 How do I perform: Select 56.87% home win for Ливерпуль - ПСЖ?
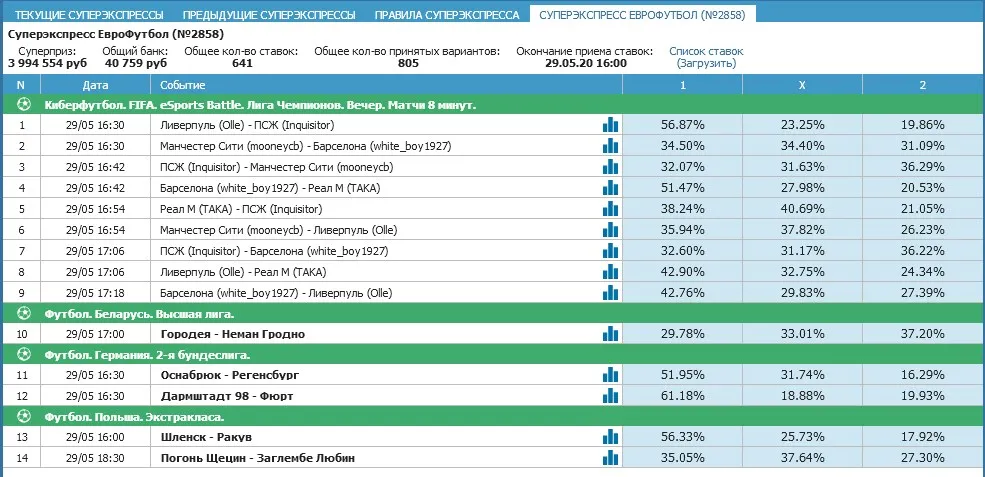pyautogui.click(x=683, y=124)
